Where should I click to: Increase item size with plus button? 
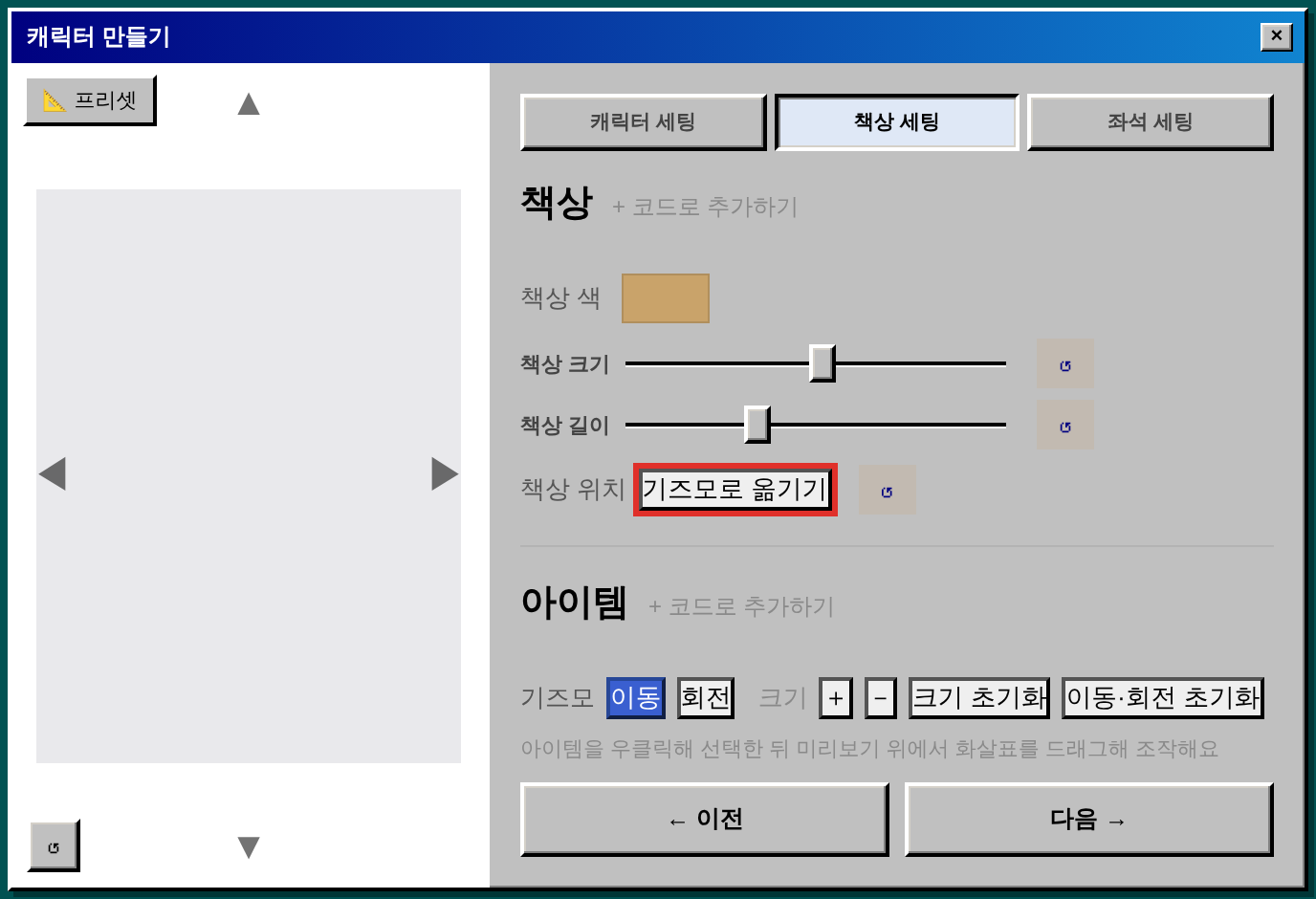click(x=836, y=698)
